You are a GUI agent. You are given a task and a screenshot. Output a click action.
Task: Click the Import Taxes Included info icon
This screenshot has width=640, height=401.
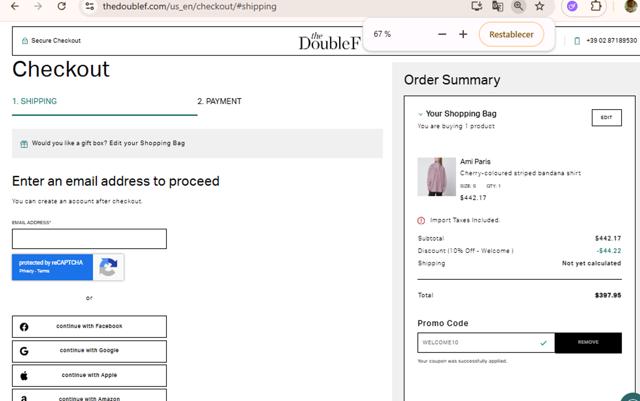pyautogui.click(x=421, y=221)
